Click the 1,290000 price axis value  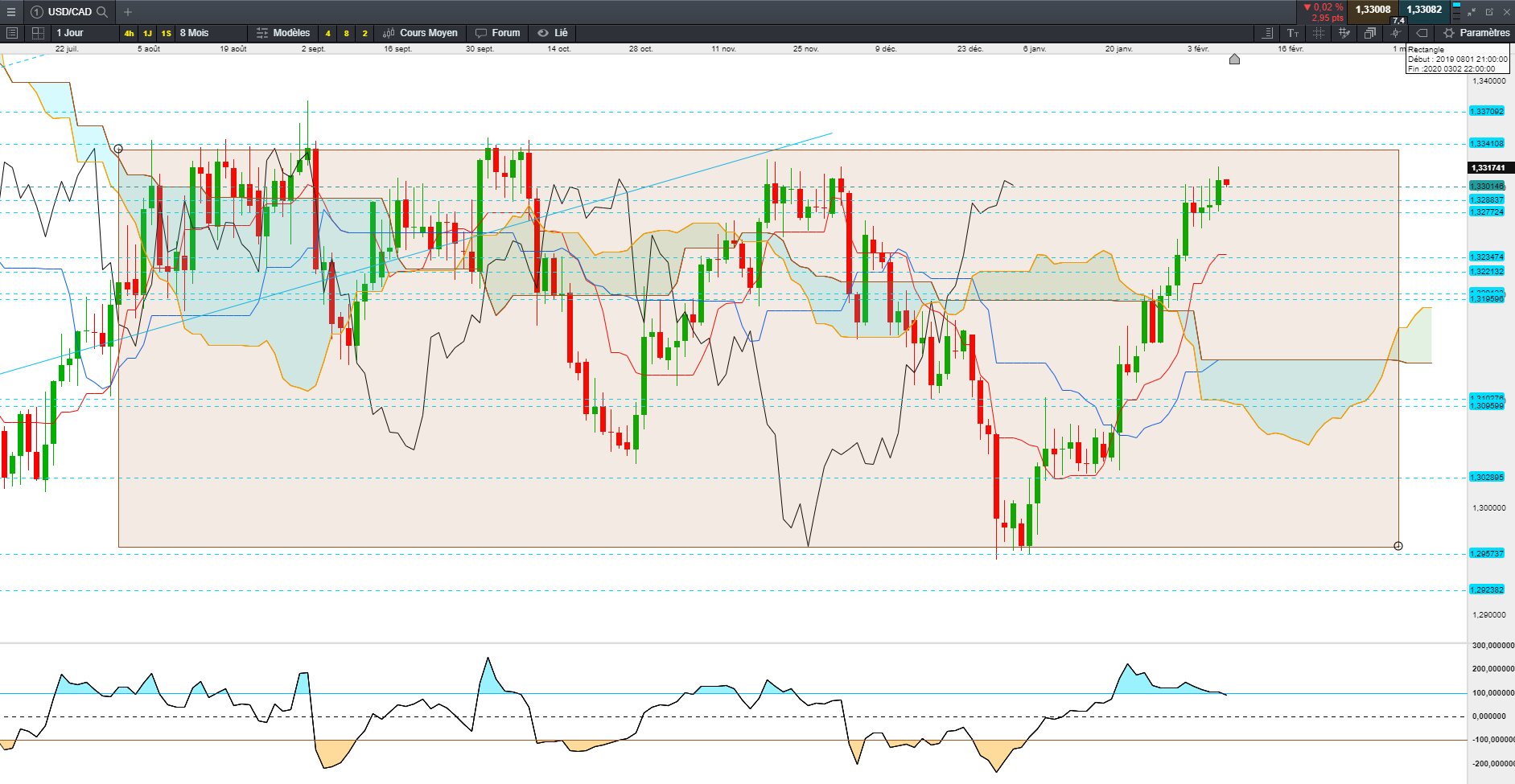tap(1489, 615)
